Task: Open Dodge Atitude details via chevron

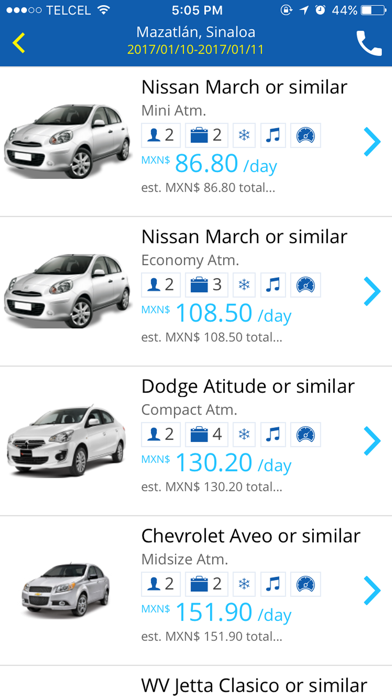Action: [372, 441]
